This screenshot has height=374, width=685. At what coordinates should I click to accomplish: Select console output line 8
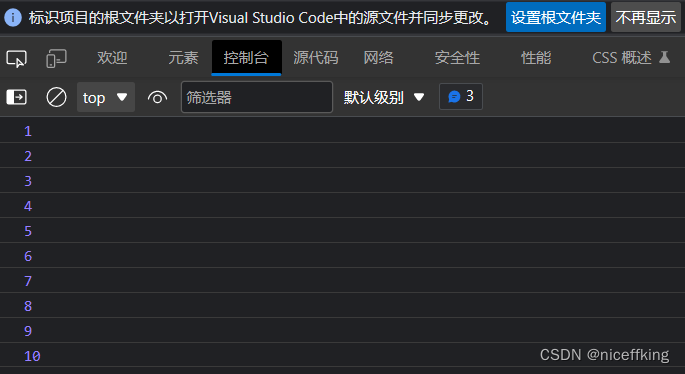coord(342,305)
